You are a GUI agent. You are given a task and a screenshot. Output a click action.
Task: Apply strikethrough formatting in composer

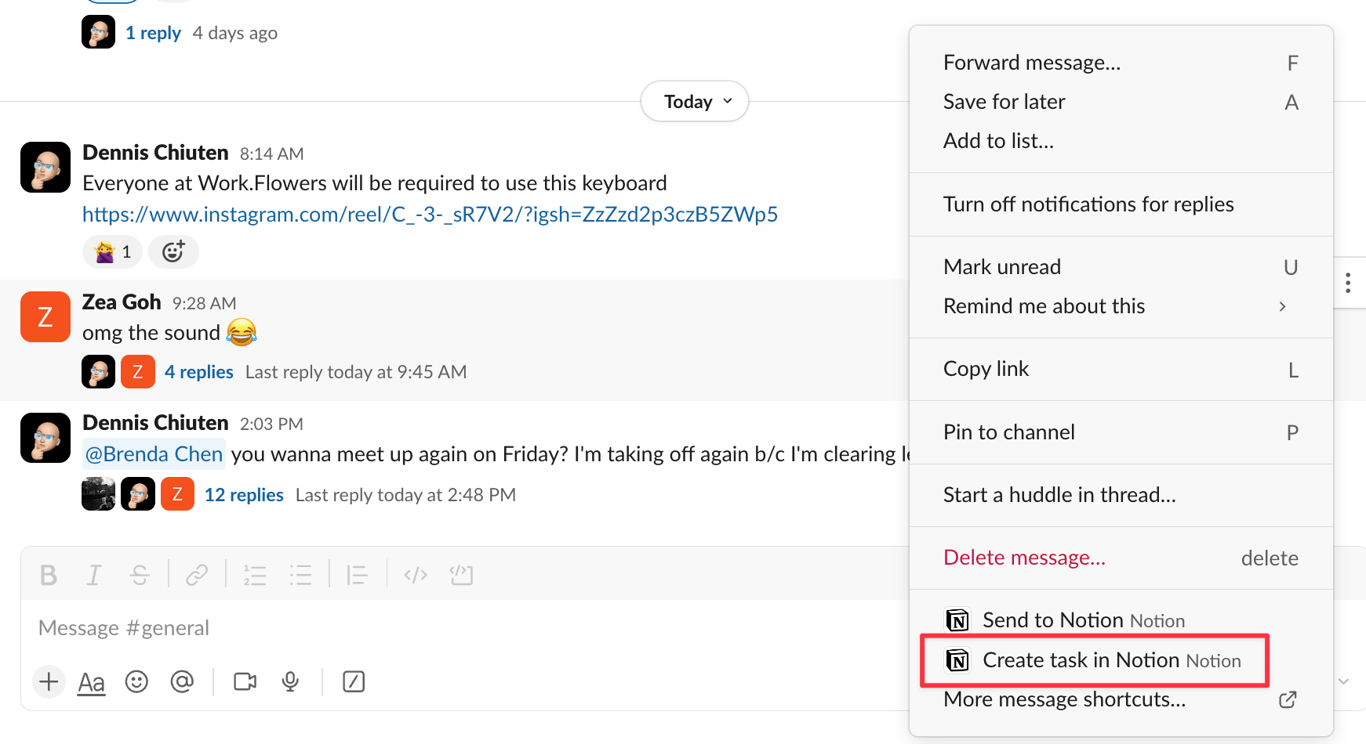[140, 575]
